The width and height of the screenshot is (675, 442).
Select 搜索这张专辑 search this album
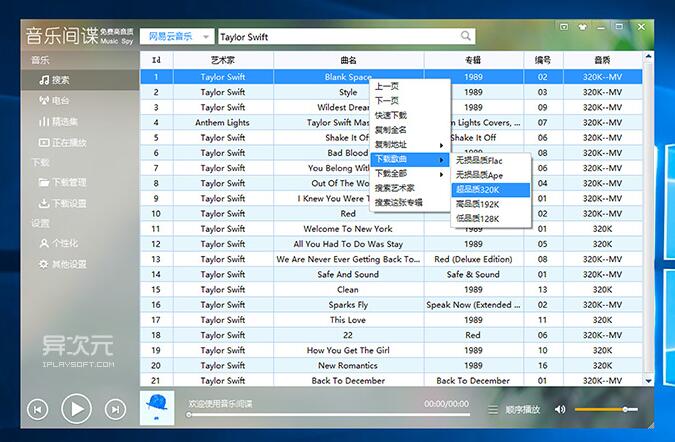[410, 203]
